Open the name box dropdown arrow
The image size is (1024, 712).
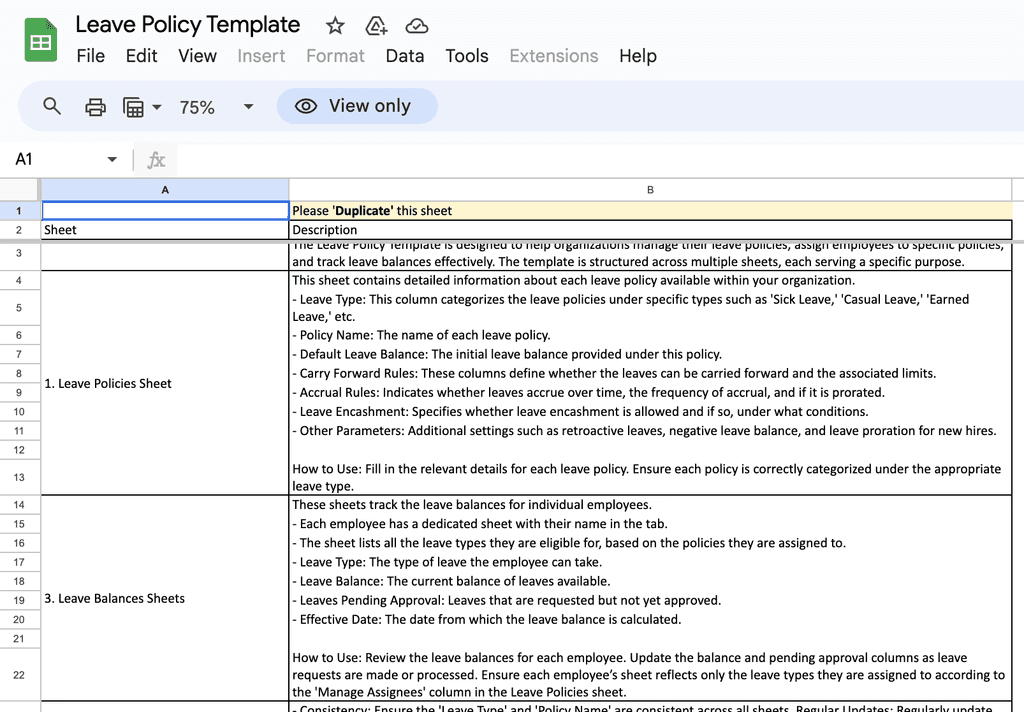click(112, 159)
